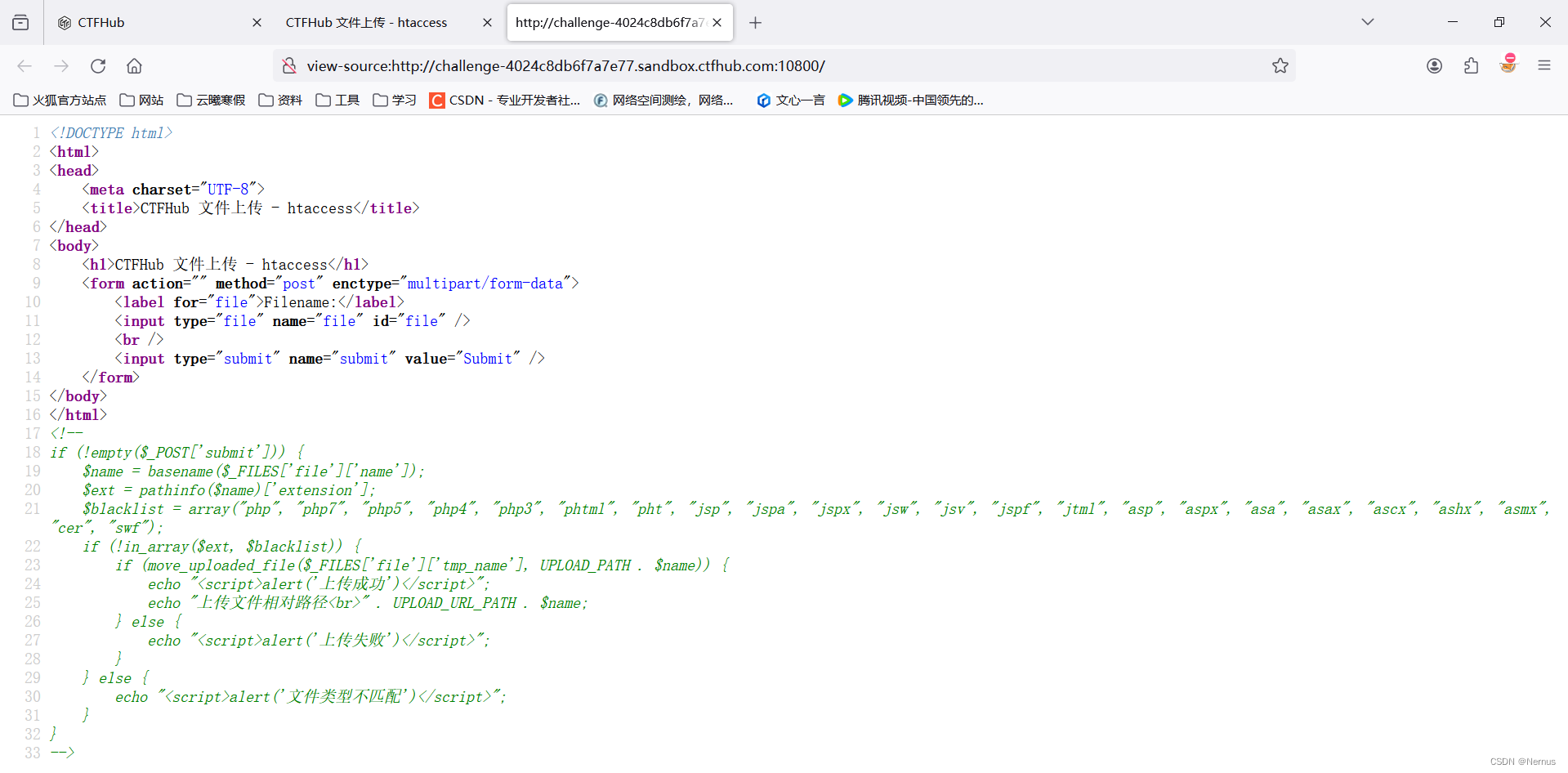
Task: Open 工具 bookmarks folder
Action: coord(337,100)
